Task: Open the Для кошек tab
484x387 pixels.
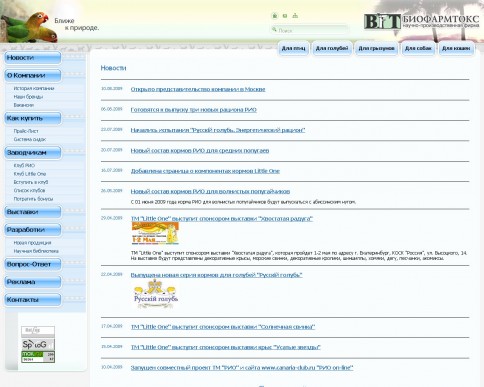Action: click(456, 49)
